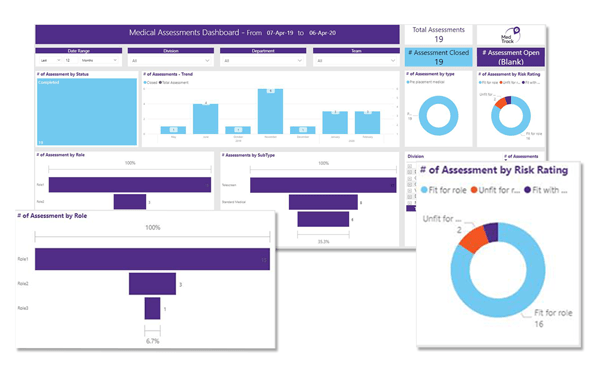Select the Completed tile in Assessment by Status
This screenshot has height=377, width=600.
87,112
